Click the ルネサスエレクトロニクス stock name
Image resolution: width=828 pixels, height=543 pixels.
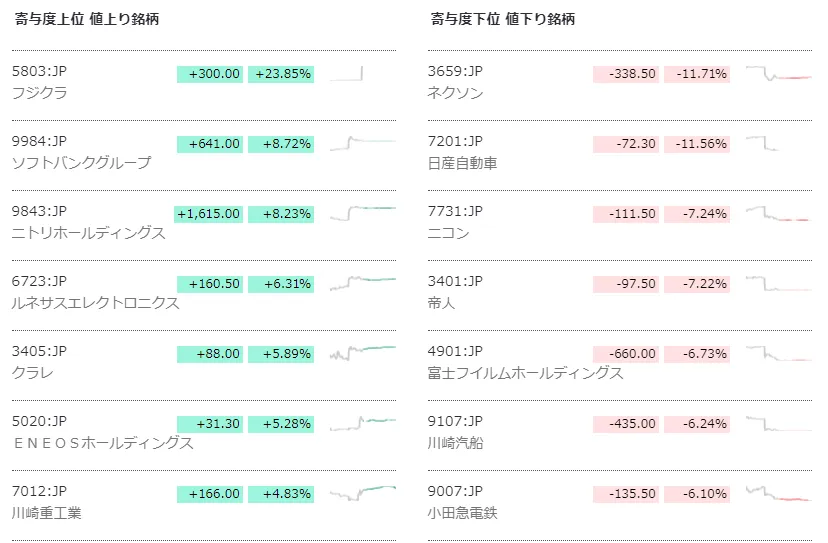click(x=96, y=302)
